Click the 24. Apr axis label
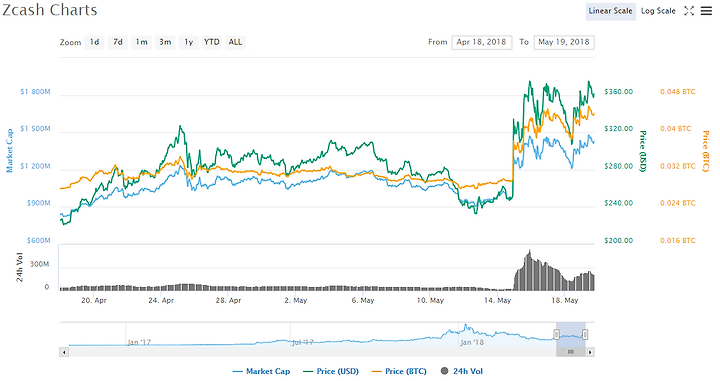Screen dimensions: 720x381 161,300
